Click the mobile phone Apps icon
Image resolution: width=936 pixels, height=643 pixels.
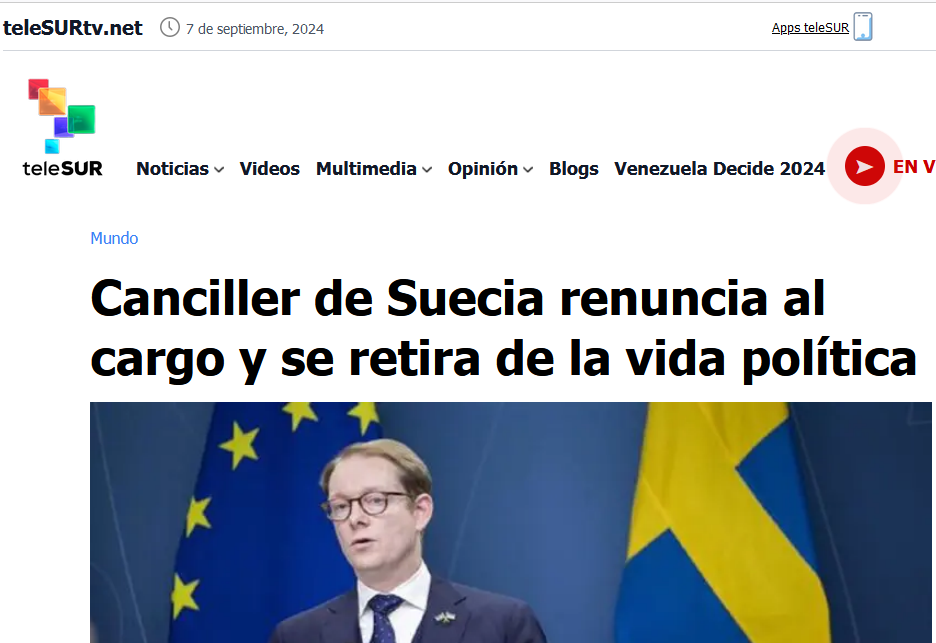863,27
